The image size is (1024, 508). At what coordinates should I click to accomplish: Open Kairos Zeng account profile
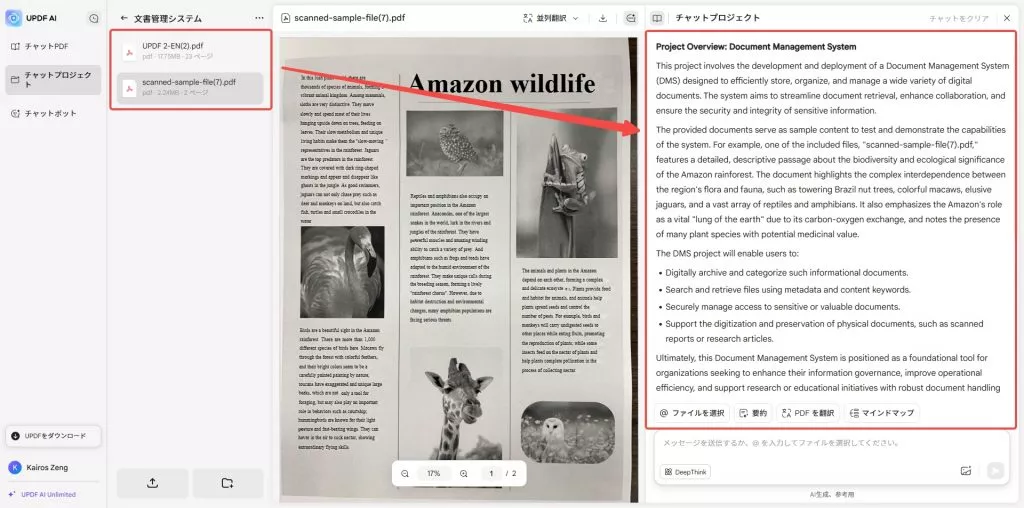pos(39,468)
